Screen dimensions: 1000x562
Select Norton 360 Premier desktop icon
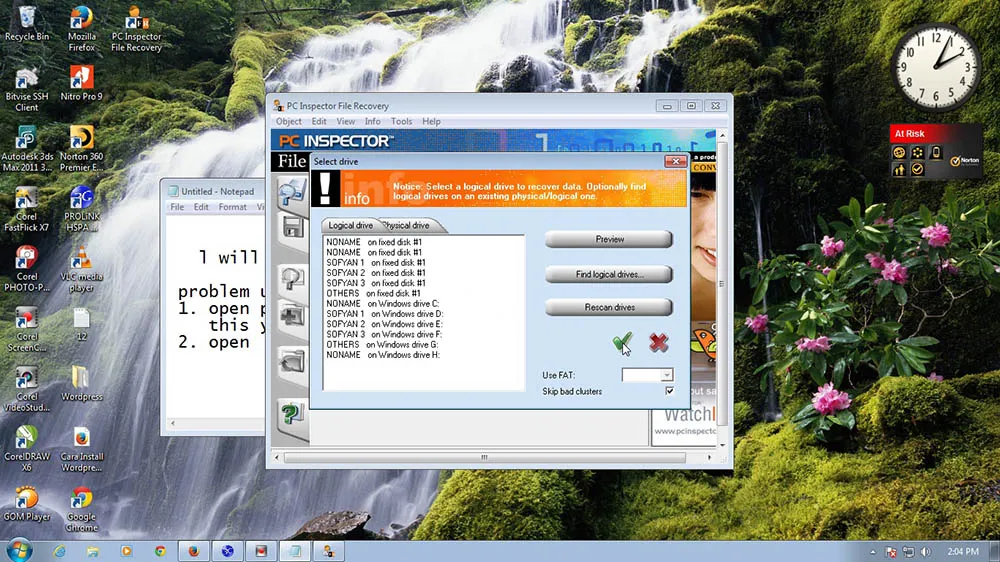pos(81,149)
